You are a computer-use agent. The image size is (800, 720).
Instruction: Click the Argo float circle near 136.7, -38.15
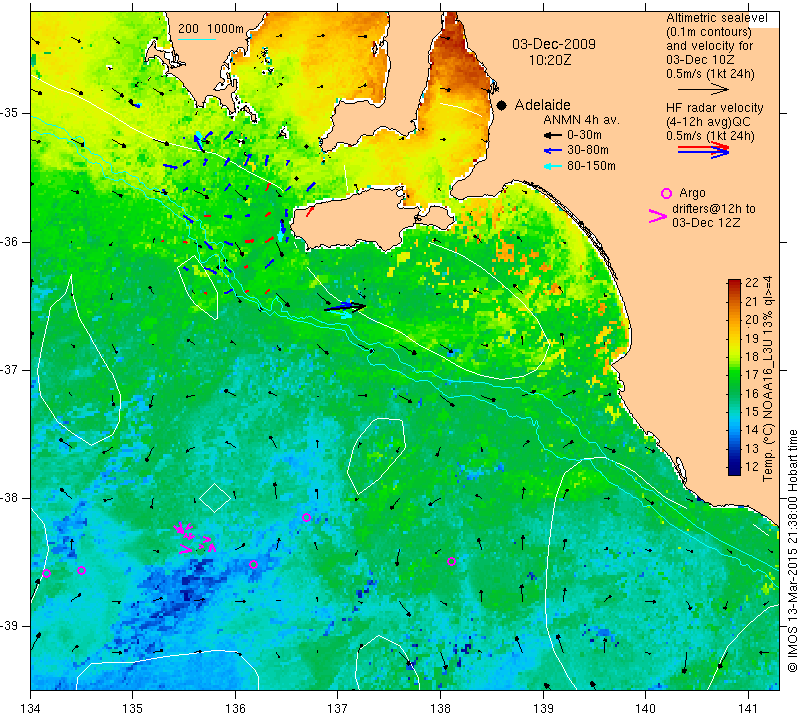306,517
